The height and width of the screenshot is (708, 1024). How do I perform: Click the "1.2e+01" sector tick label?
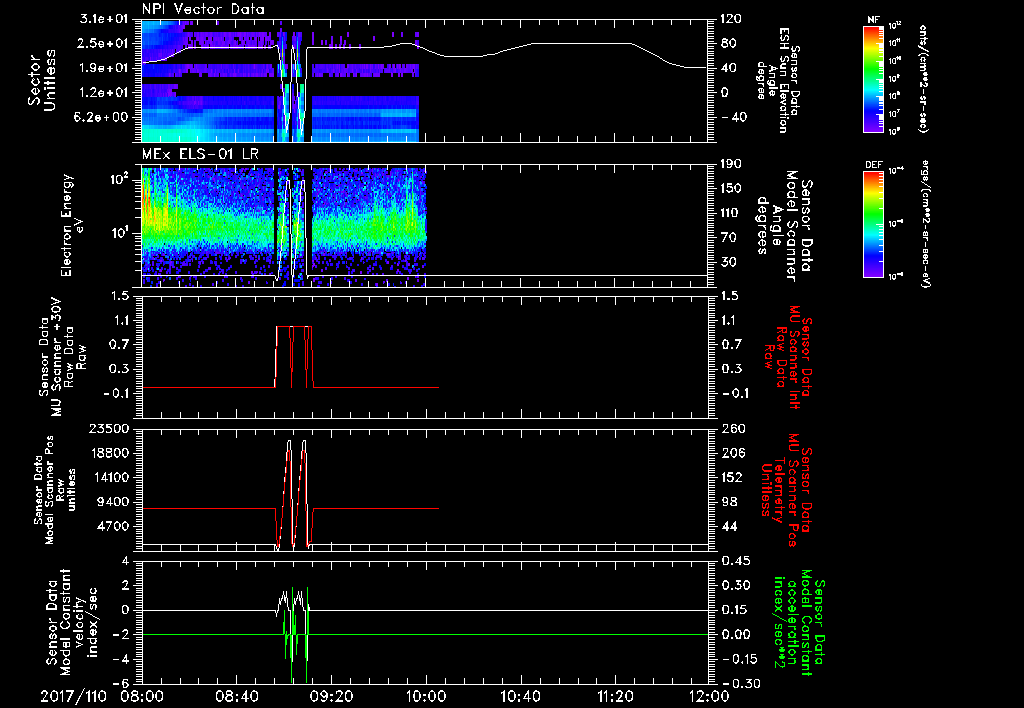click(105, 93)
